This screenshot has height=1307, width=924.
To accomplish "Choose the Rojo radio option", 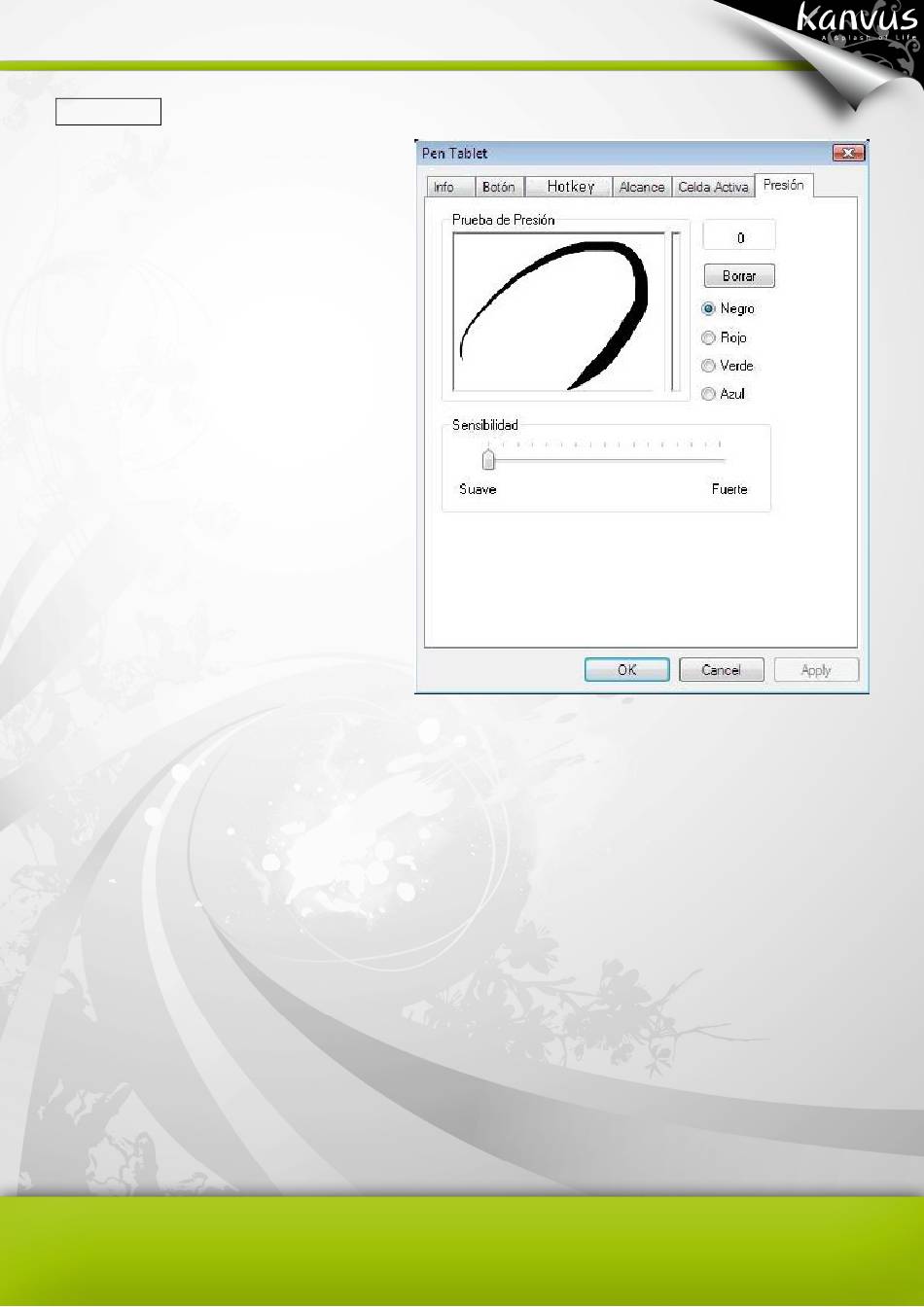I will coord(709,337).
